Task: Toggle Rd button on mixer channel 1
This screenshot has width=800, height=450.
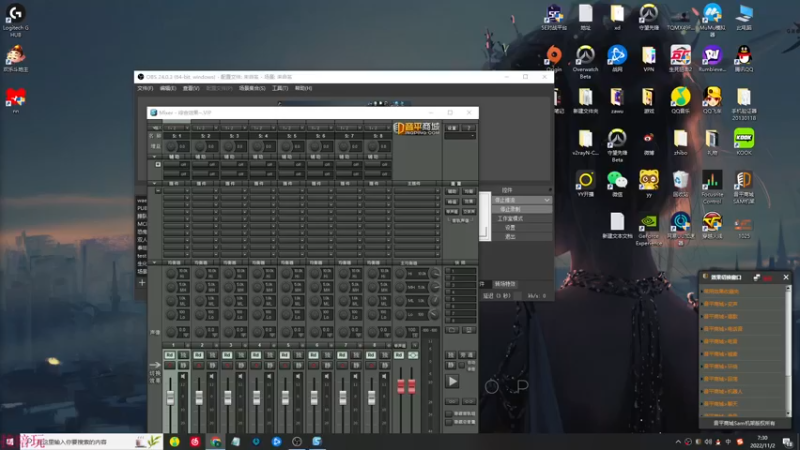Action: 169,355
